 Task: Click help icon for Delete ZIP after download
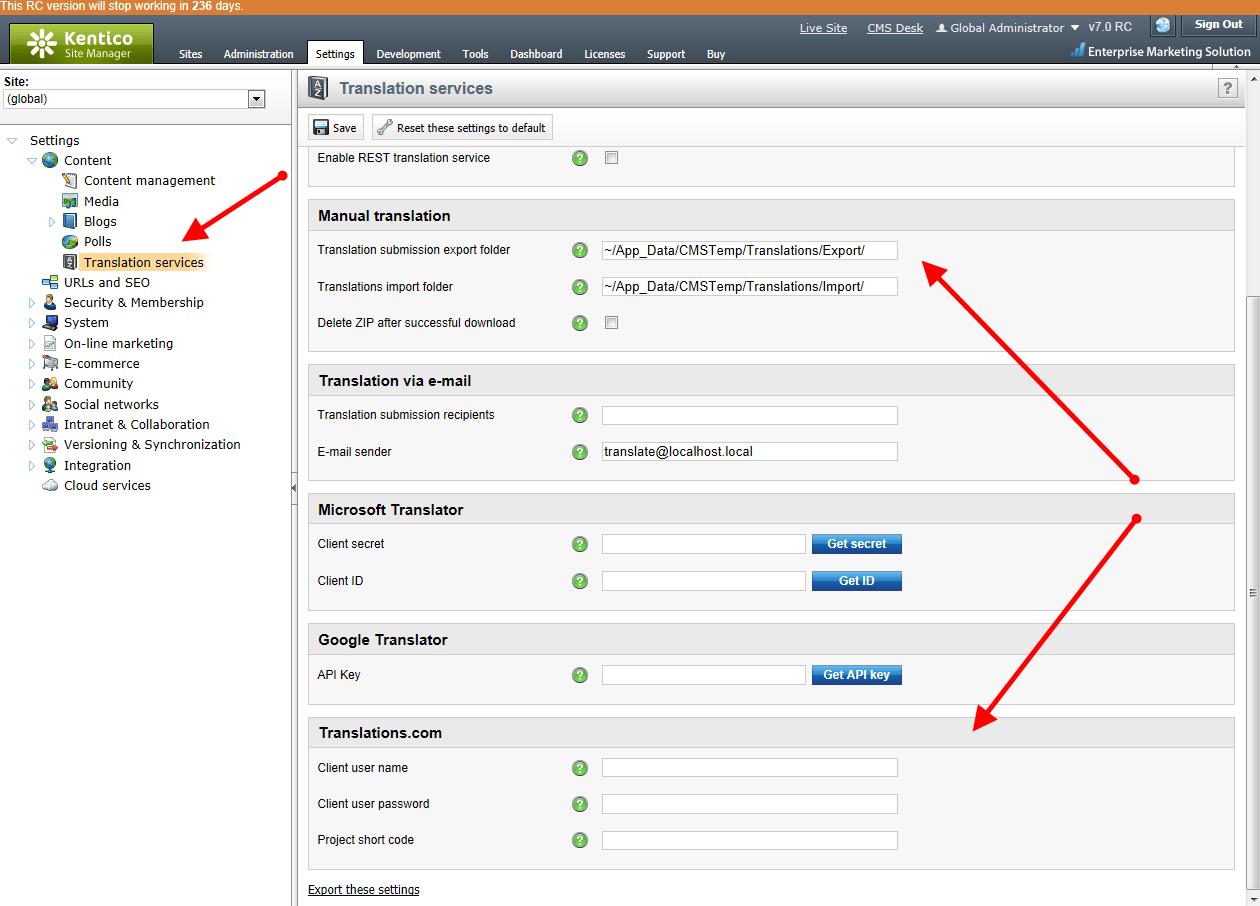pyautogui.click(x=580, y=323)
